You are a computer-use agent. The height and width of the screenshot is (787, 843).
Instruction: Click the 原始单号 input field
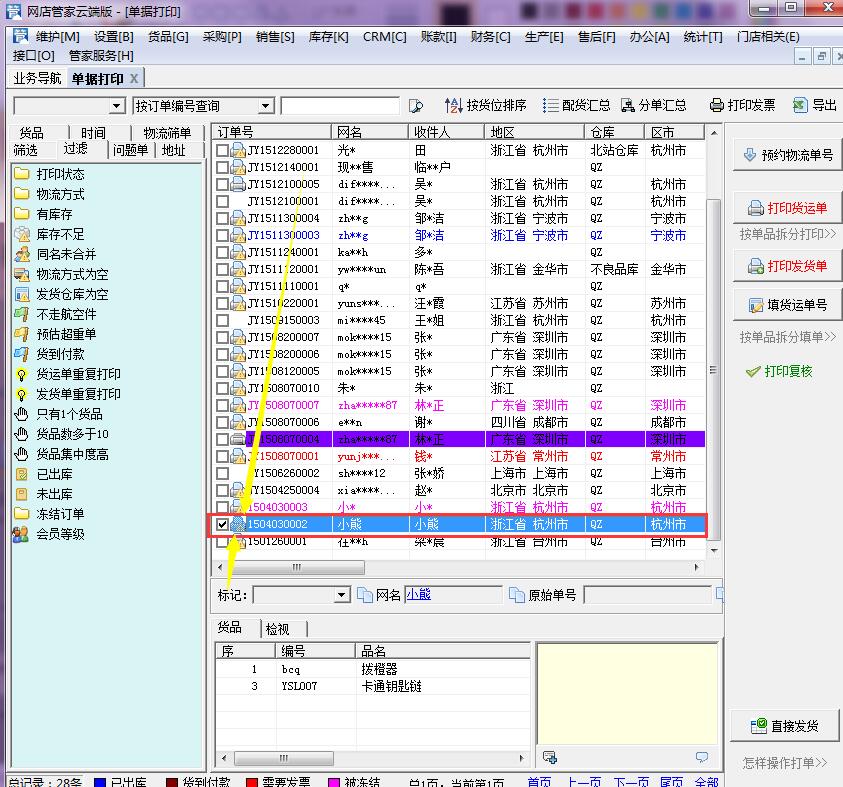647,595
